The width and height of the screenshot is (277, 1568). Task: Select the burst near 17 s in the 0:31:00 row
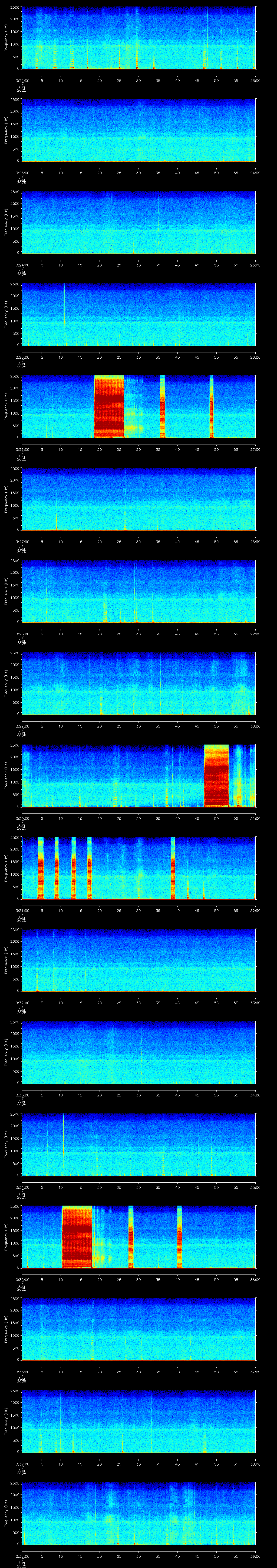pos(90,868)
